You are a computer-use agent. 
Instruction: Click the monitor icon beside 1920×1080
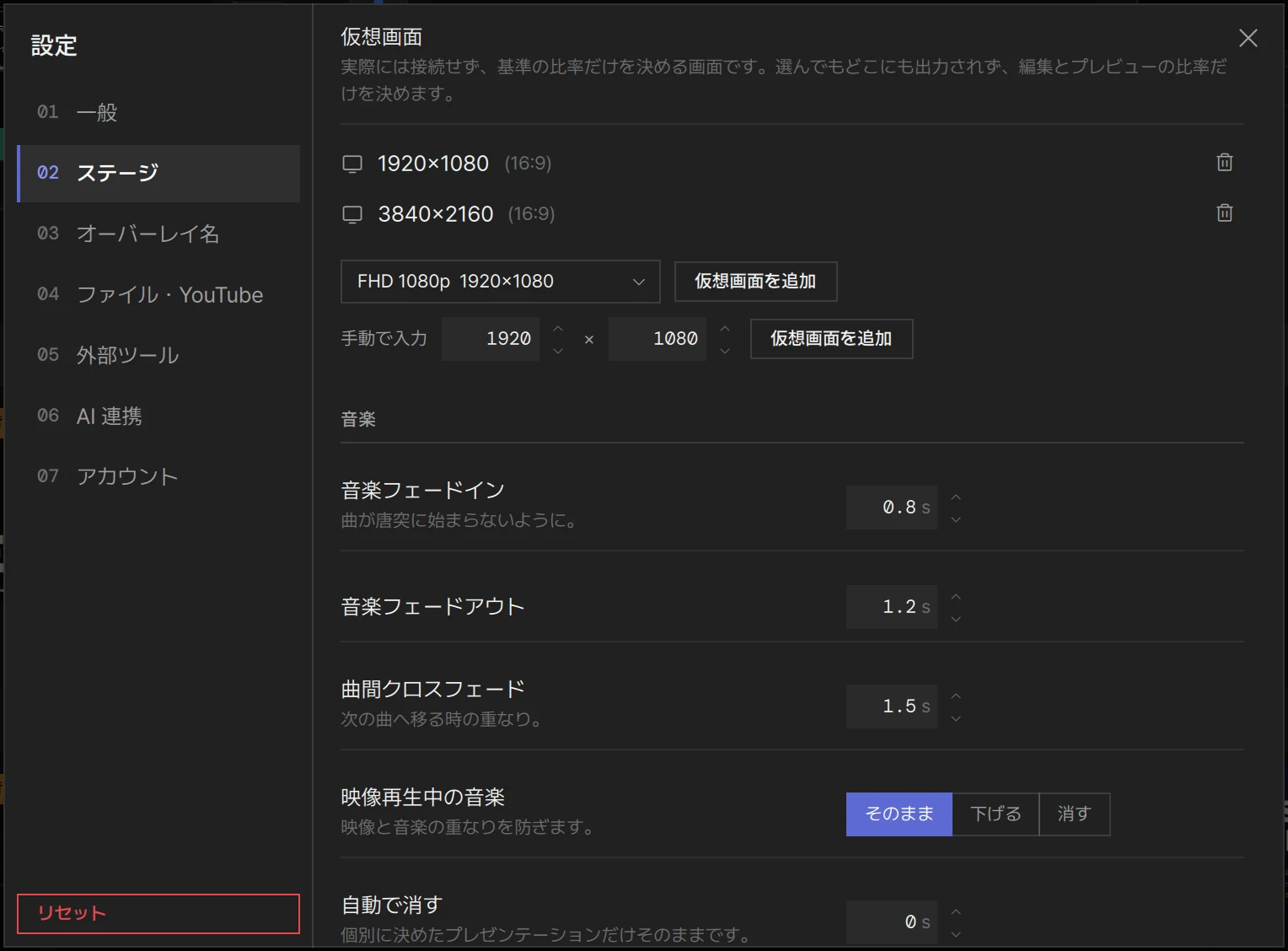(x=352, y=164)
